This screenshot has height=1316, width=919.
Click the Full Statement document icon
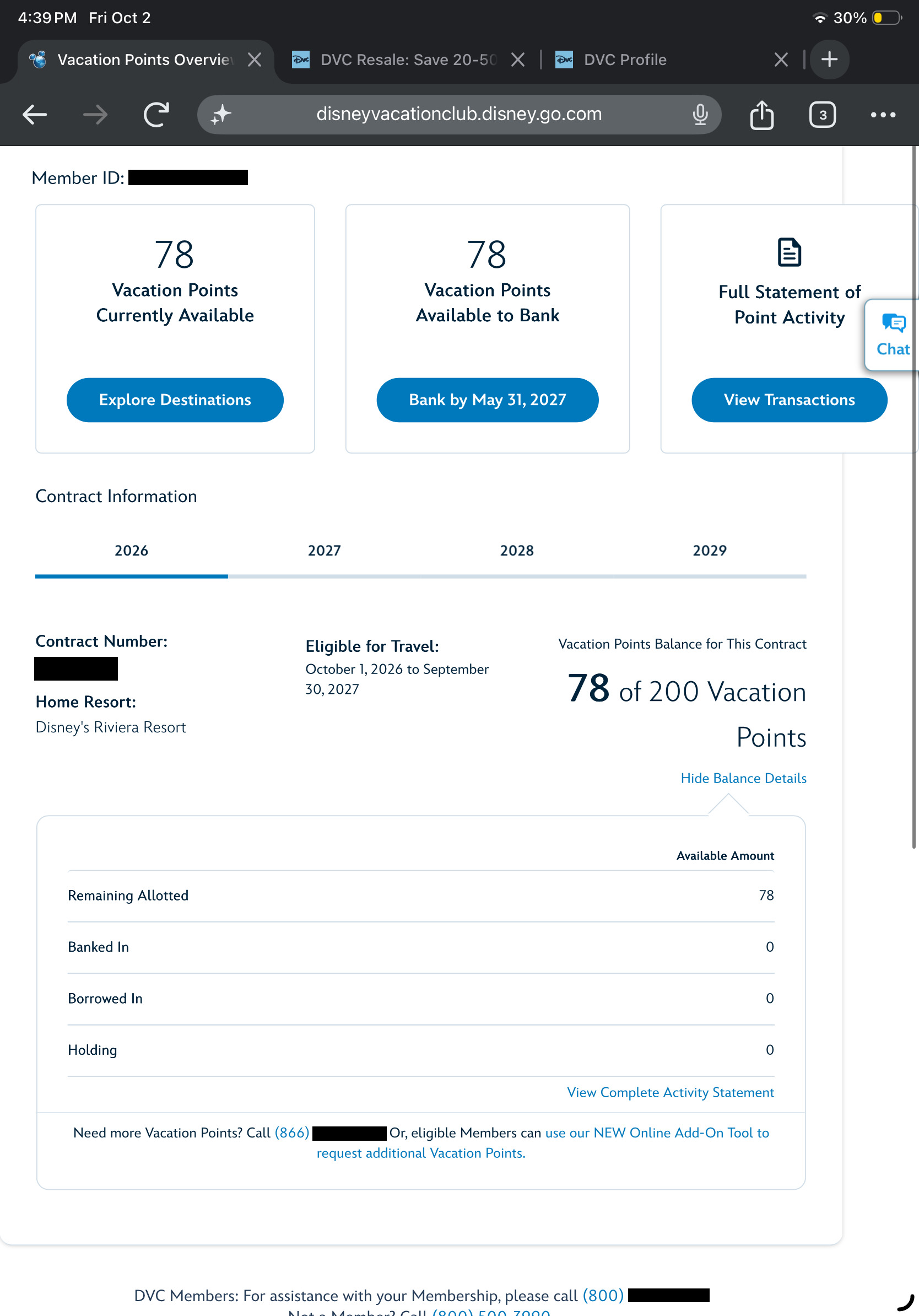click(789, 252)
